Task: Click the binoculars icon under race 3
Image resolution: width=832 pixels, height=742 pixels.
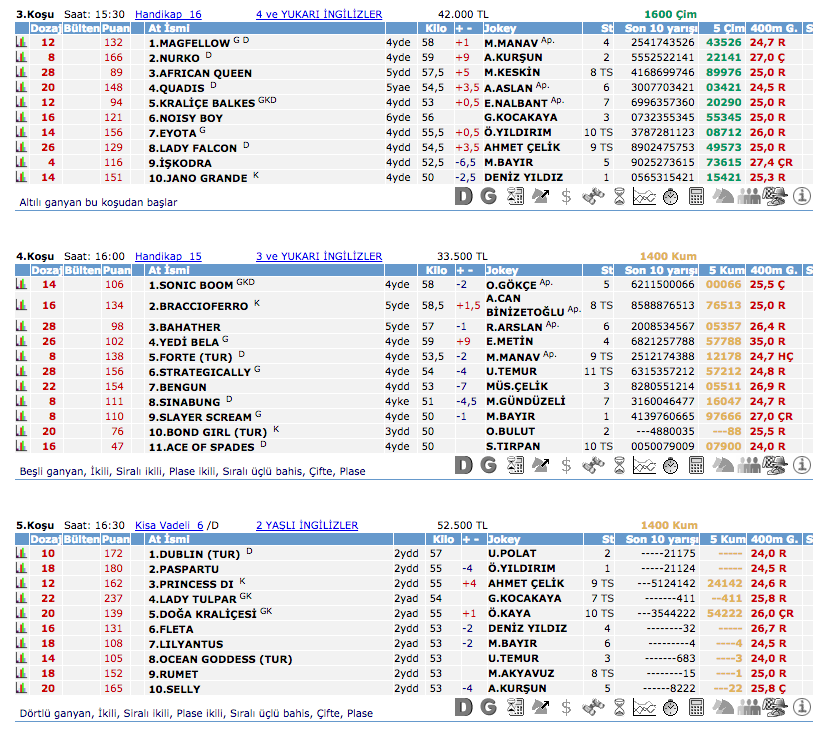Action: [x=593, y=197]
